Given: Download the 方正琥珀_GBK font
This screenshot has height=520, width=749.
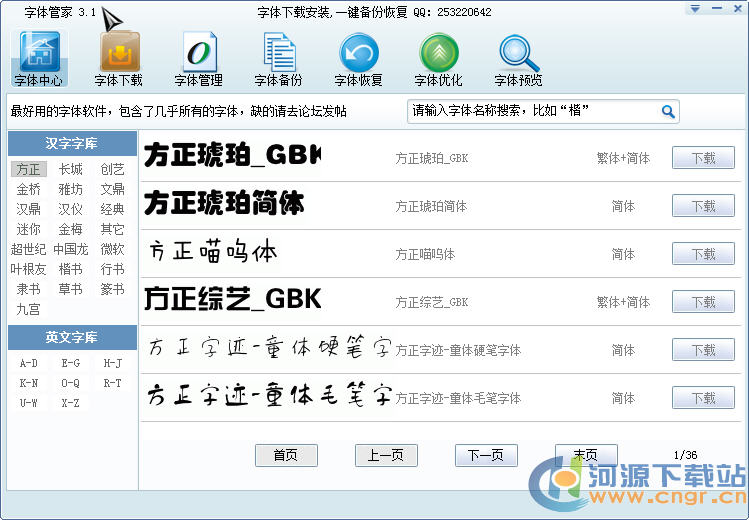Looking at the screenshot, I should point(703,158).
